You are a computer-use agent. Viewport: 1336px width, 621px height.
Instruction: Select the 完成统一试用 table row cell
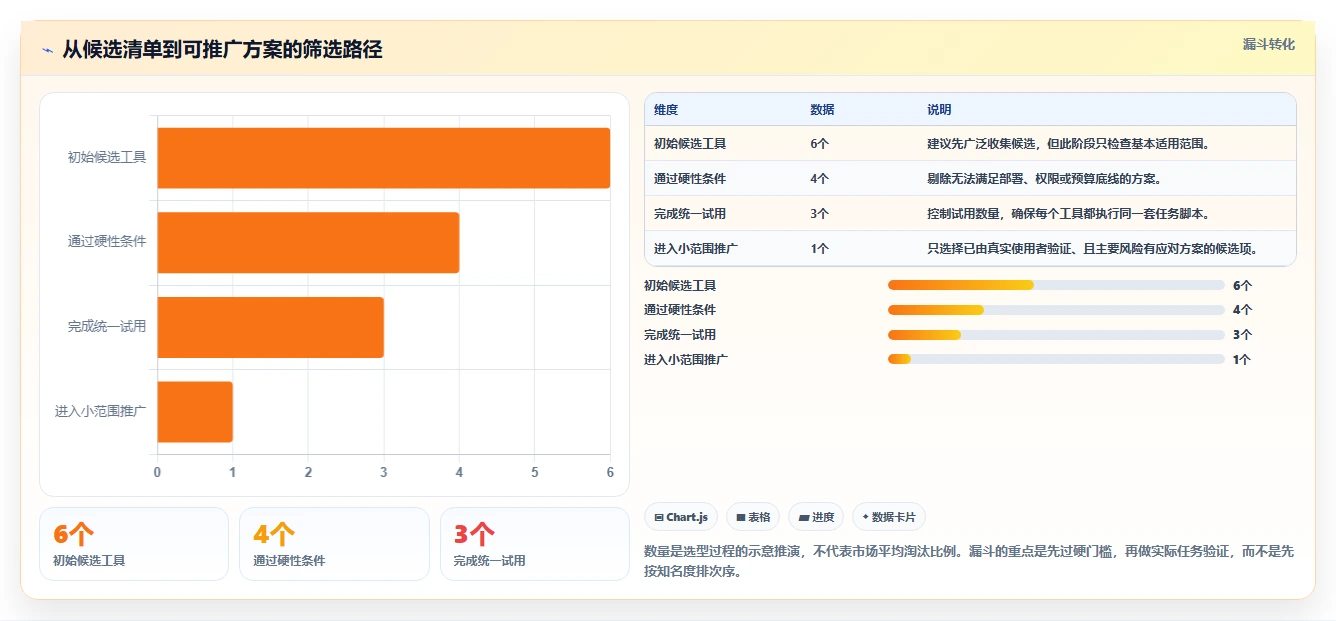690,214
